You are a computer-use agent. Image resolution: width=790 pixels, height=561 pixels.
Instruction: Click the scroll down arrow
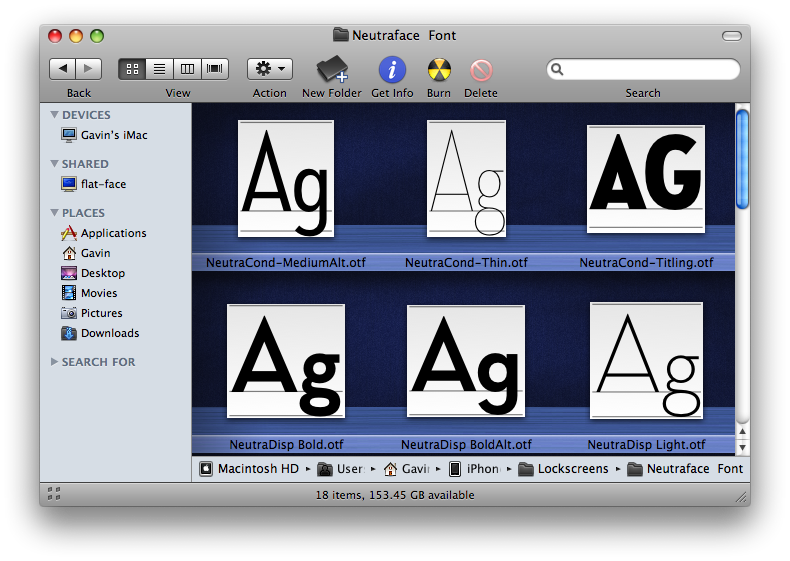click(742, 447)
